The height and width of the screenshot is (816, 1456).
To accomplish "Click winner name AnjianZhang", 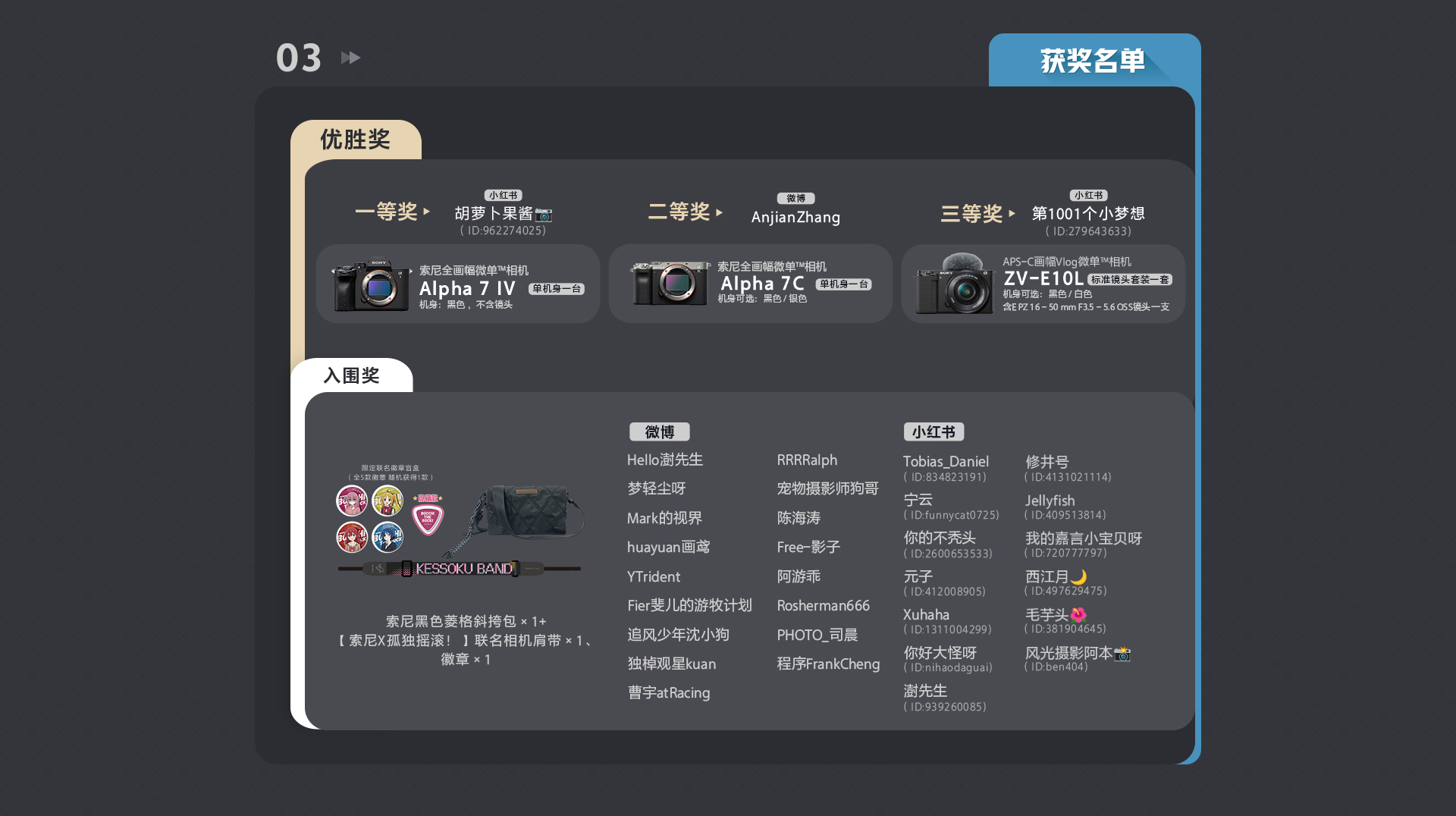I will click(x=795, y=218).
